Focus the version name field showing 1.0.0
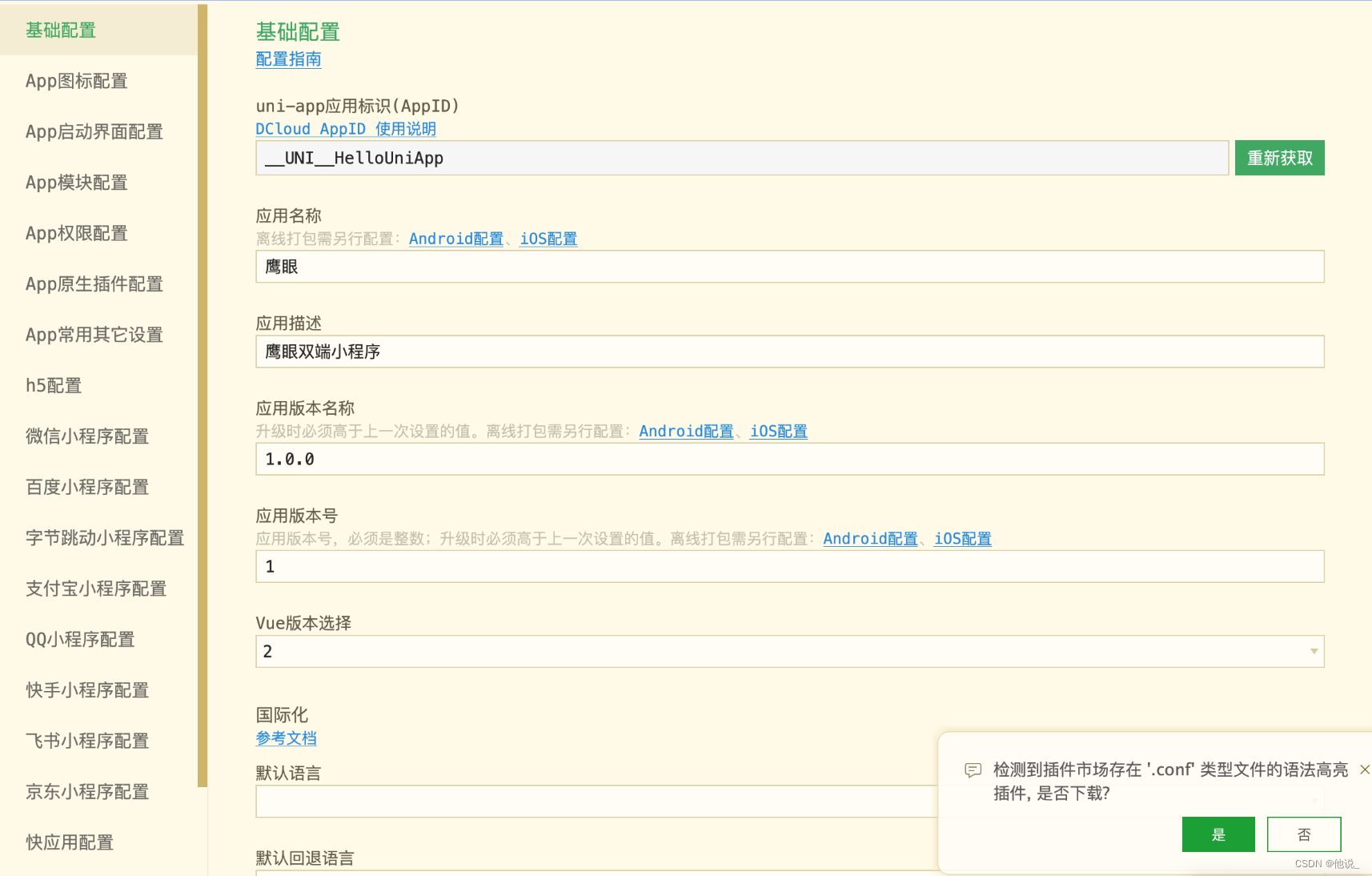The height and width of the screenshot is (876, 1372). click(x=790, y=459)
